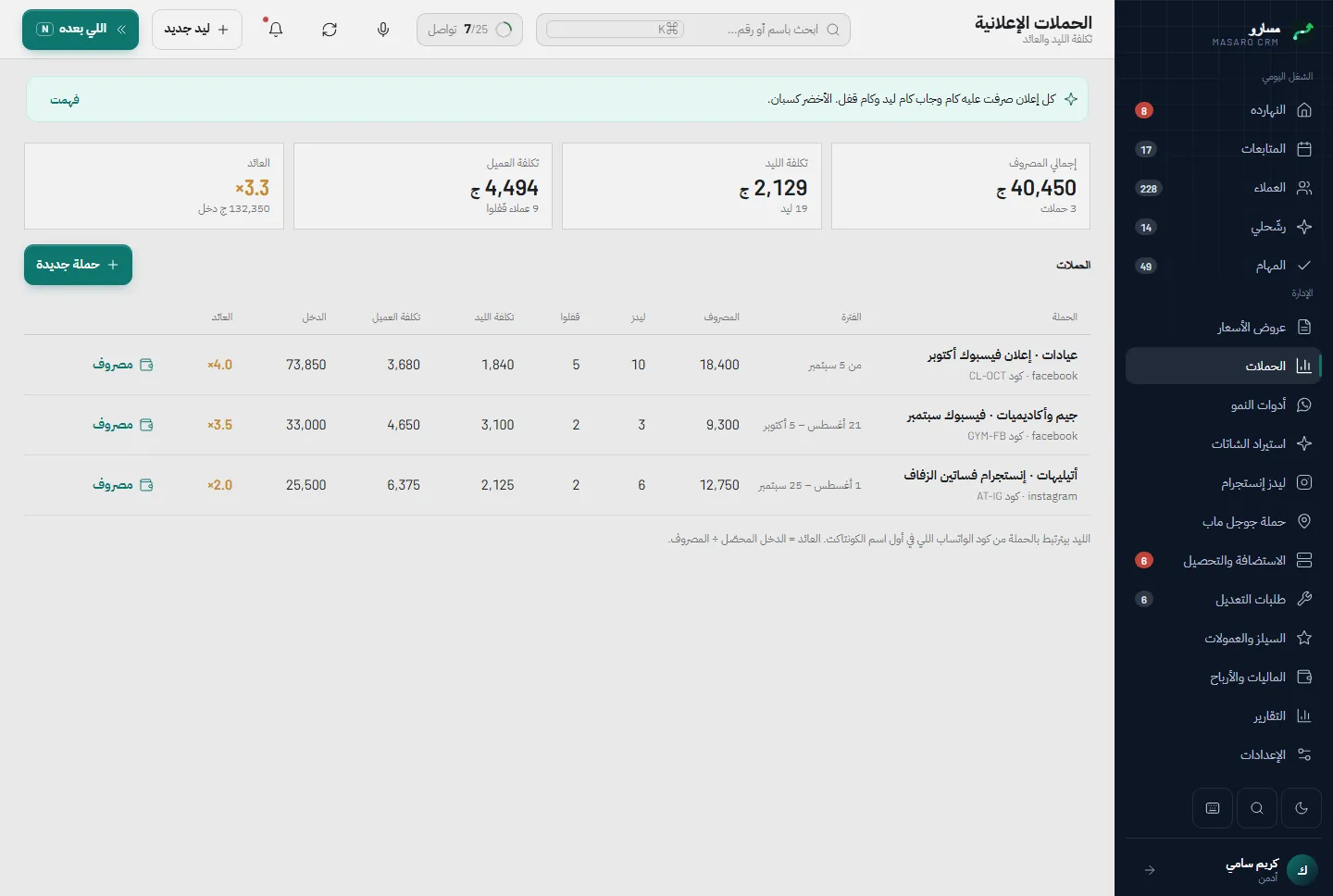Image resolution: width=1333 pixels, height=896 pixels.
Task: Click the WhatsApp icon beside أدوات النمو
Action: click(1304, 404)
